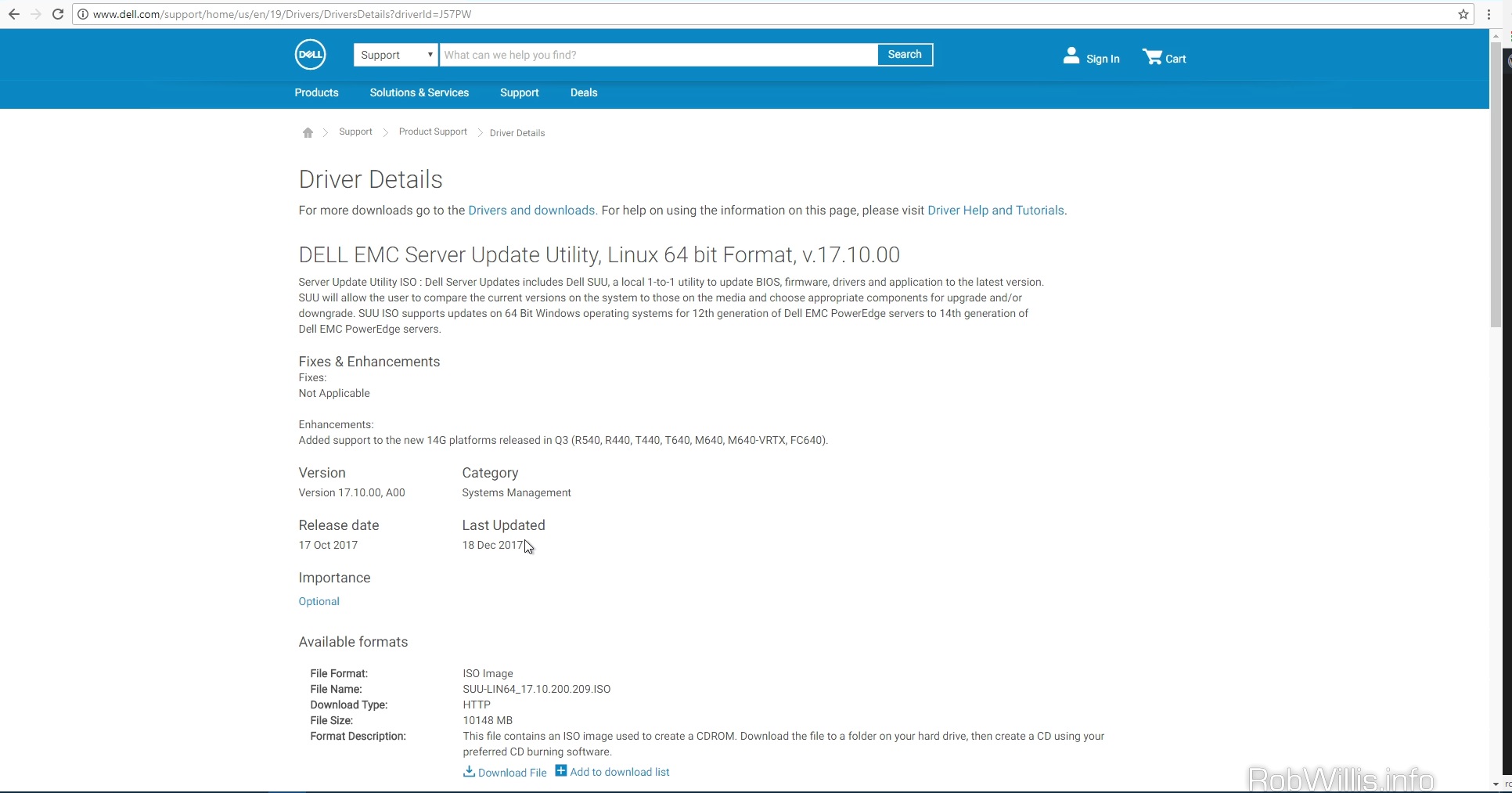Click 'Version 17.10.00, A00' text
This screenshot has height=793, width=1512.
coord(351,492)
